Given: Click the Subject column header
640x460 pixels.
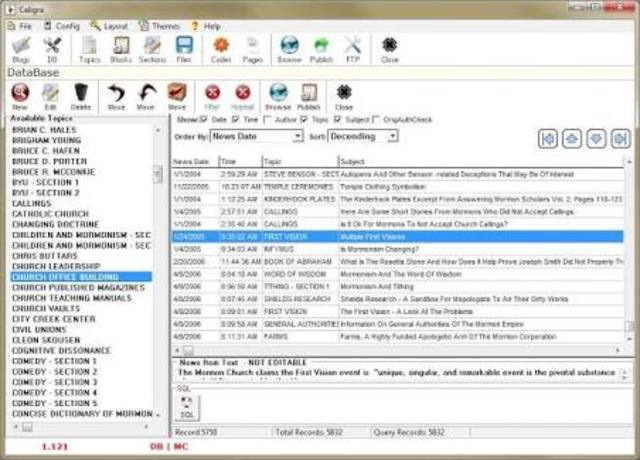Looking at the screenshot, I should click(481, 162).
